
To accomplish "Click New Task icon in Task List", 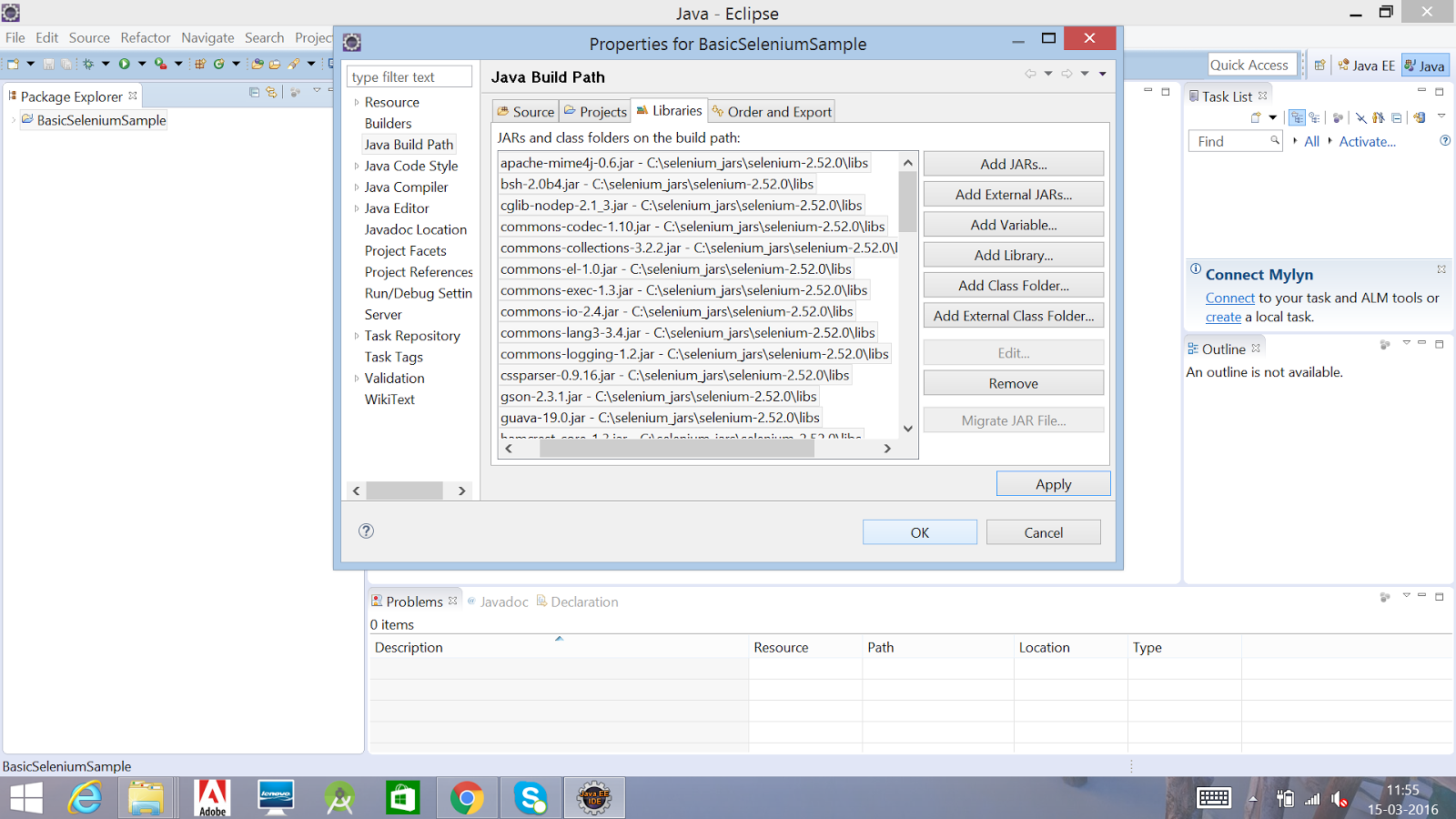I will pos(1256,117).
